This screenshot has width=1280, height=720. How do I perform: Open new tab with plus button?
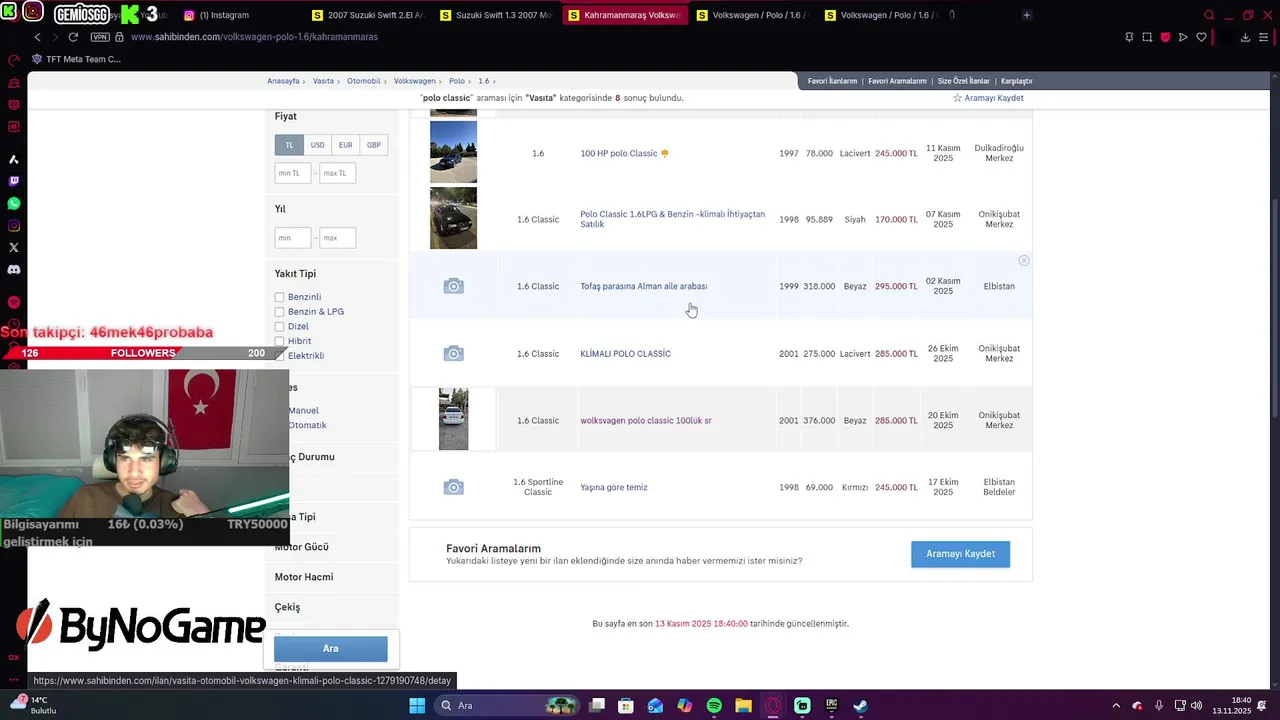(x=1026, y=15)
